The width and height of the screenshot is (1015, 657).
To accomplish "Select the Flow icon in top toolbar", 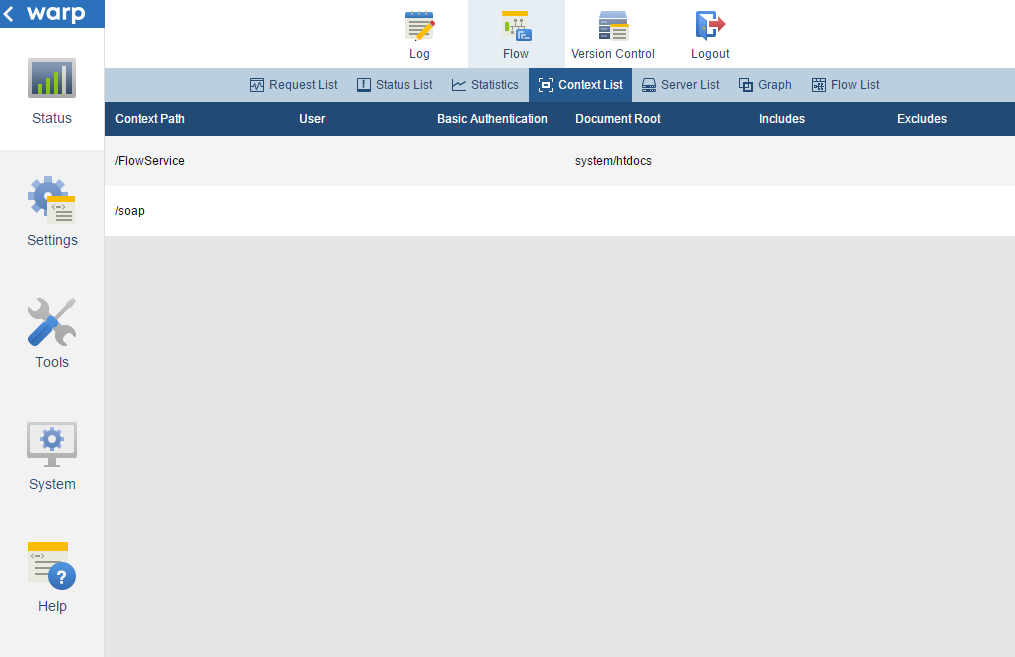I will 515,33.
